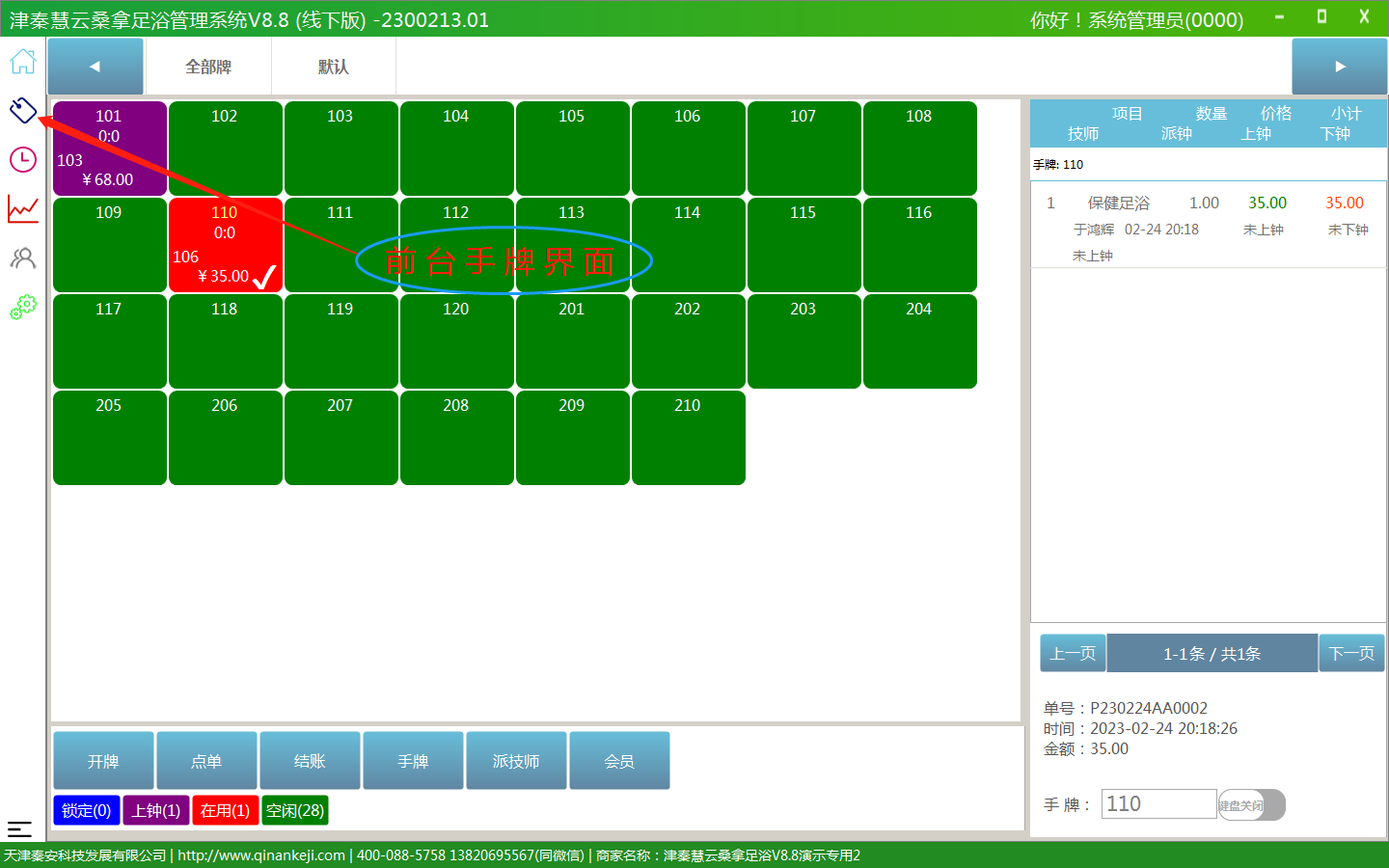Open the members people icon
The height and width of the screenshot is (868, 1389).
(x=23, y=258)
